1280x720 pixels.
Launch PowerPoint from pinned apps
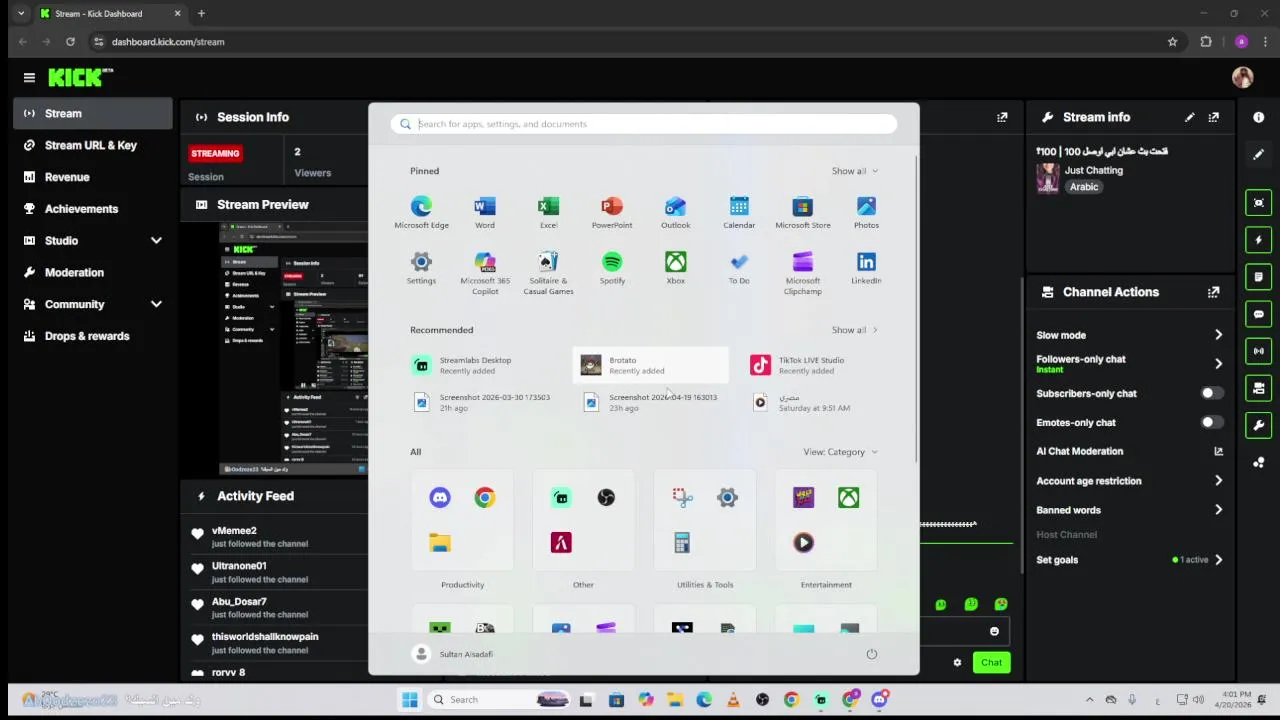(x=612, y=212)
